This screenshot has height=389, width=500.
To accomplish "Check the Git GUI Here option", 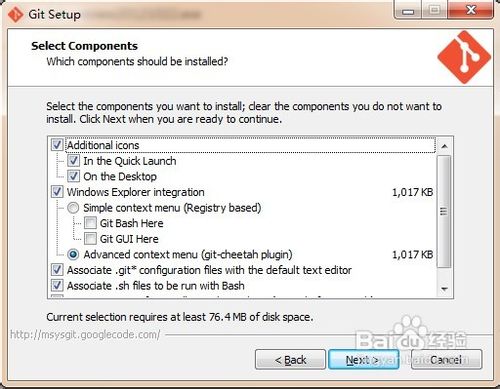I will [x=90, y=239].
